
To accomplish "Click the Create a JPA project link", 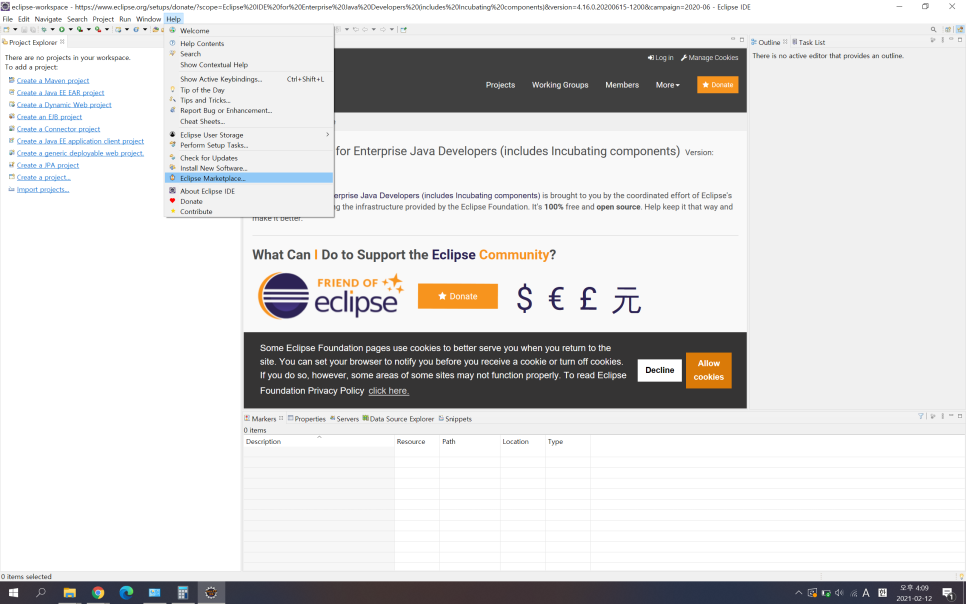I will (47, 165).
